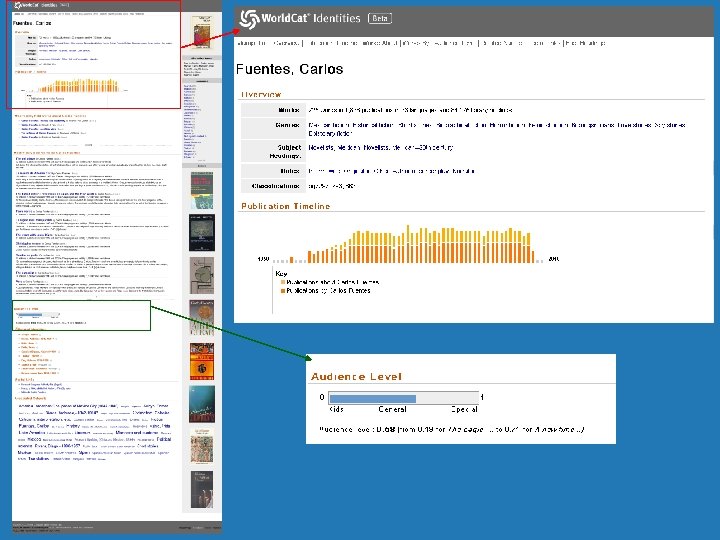Click the small Audience Level bar on full page
Screen dimensions: 720x540
[x=38, y=315]
